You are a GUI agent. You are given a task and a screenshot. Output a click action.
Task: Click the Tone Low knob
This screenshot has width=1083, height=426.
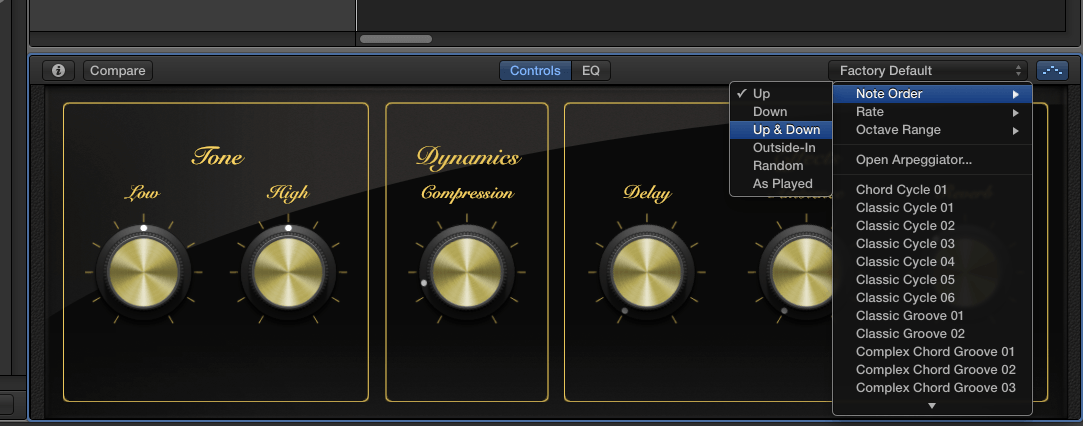click(x=144, y=273)
